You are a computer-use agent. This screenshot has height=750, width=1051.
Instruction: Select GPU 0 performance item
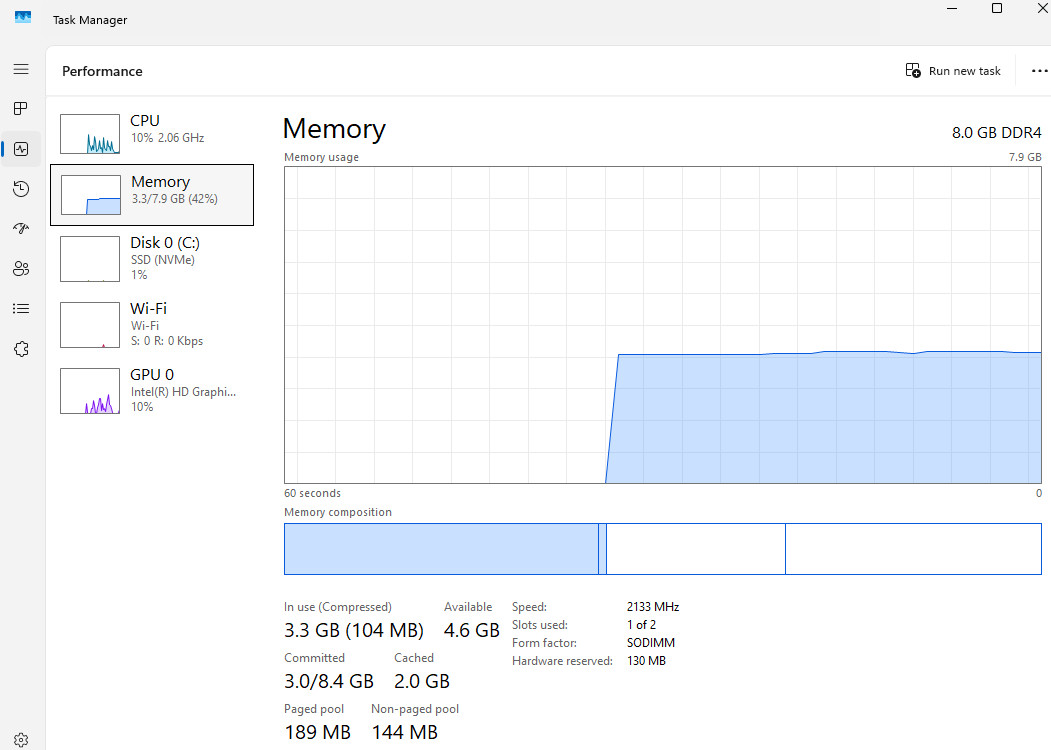[x=152, y=391]
